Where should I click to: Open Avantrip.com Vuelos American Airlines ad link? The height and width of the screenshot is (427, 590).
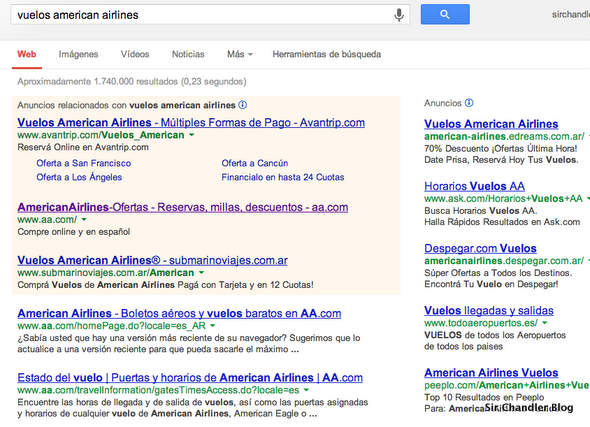click(x=191, y=123)
